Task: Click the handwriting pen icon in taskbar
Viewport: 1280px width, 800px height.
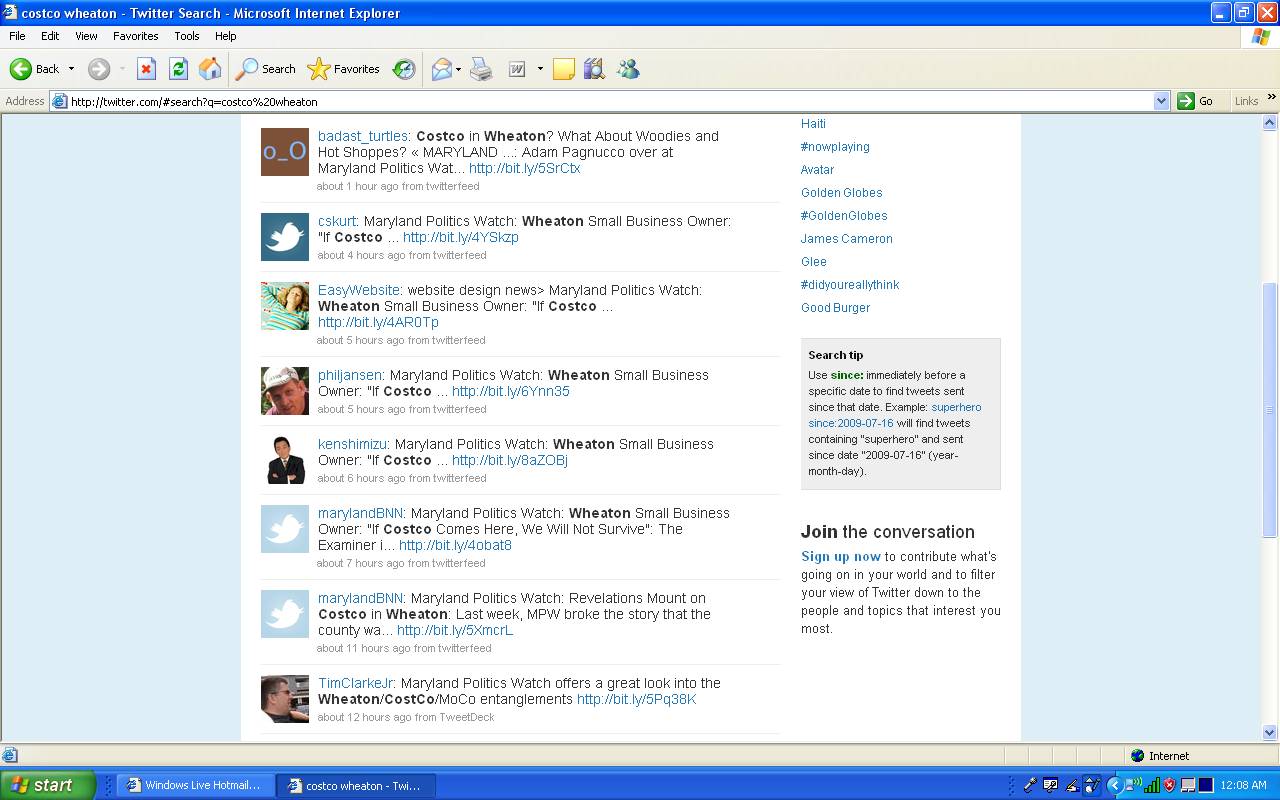Action: click(x=1071, y=785)
